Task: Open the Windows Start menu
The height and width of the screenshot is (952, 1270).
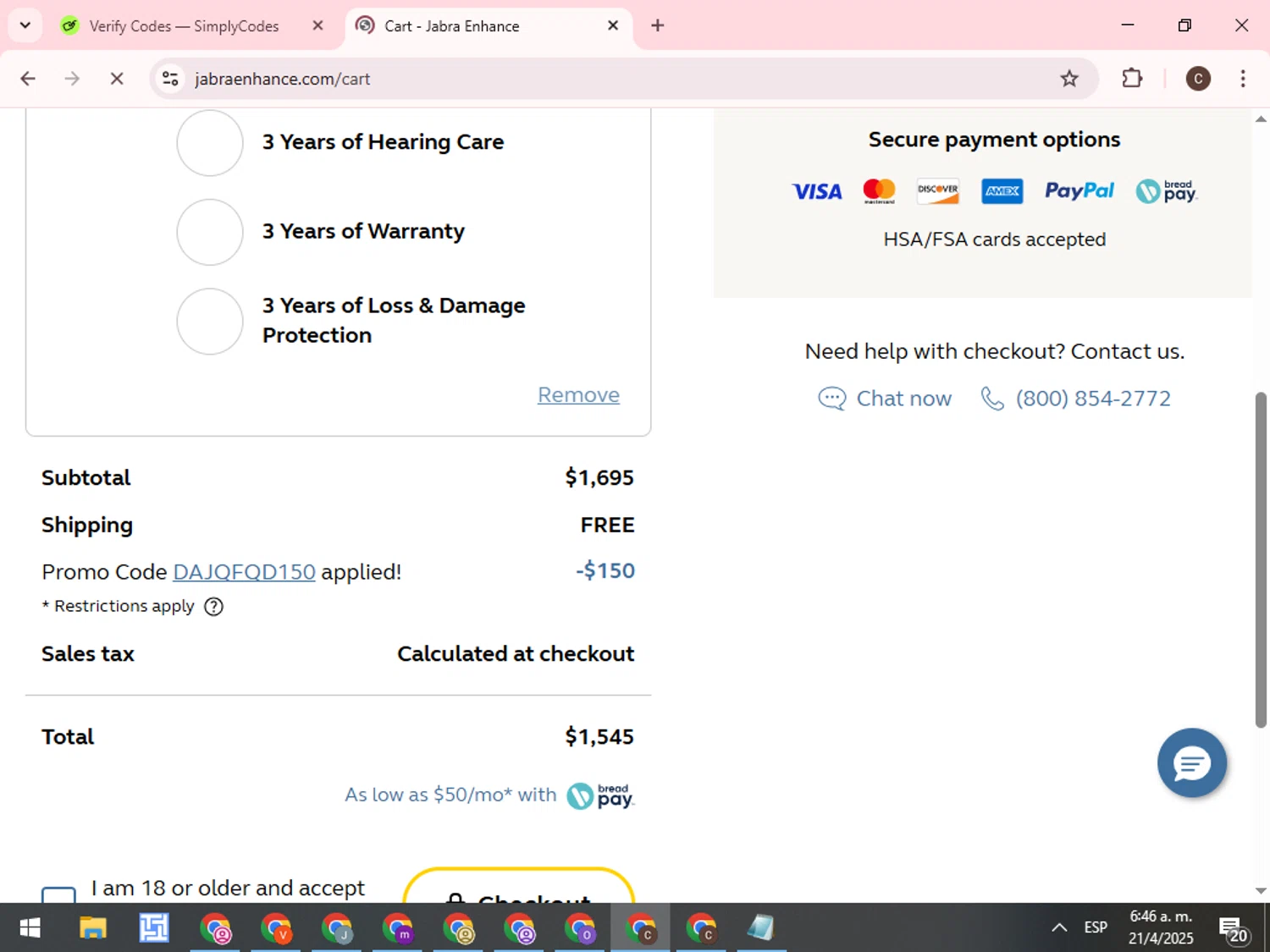Action: point(30,928)
